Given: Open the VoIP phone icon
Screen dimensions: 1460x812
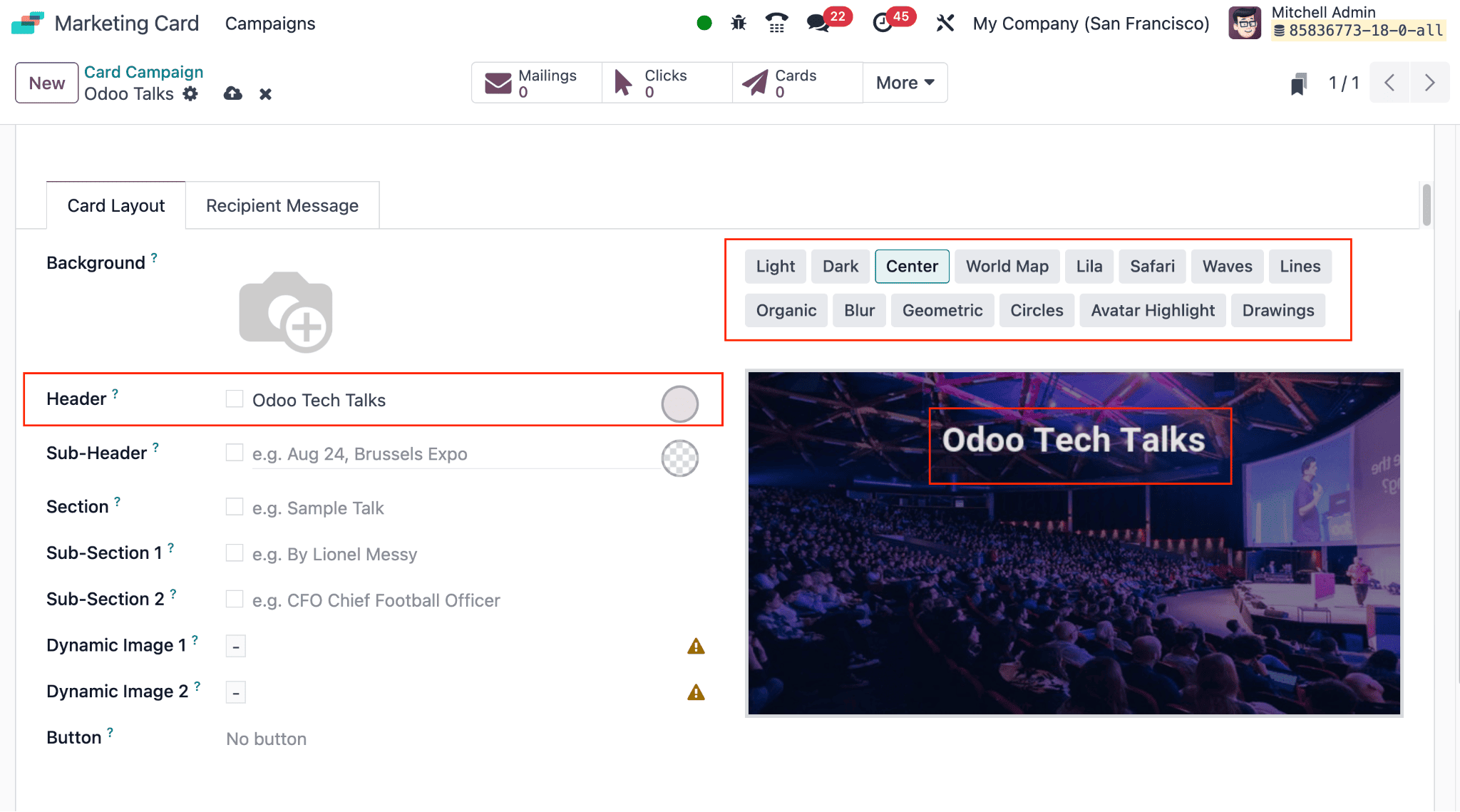Looking at the screenshot, I should coord(776,24).
